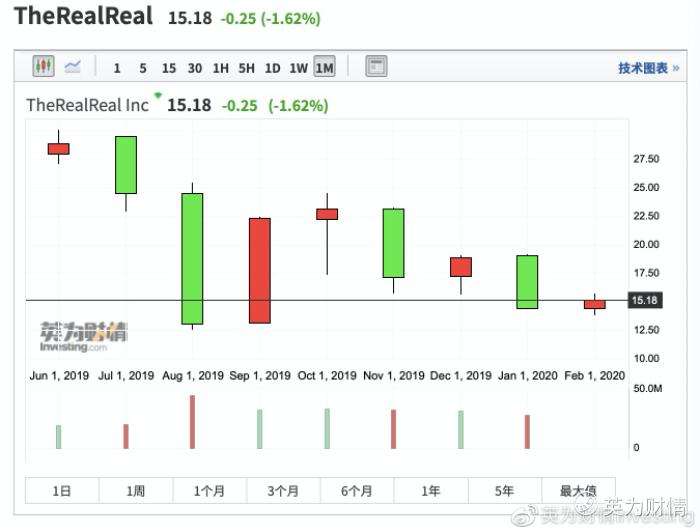The image size is (700, 531).
Task: Select the 1H interval
Action: pyautogui.click(x=221, y=68)
